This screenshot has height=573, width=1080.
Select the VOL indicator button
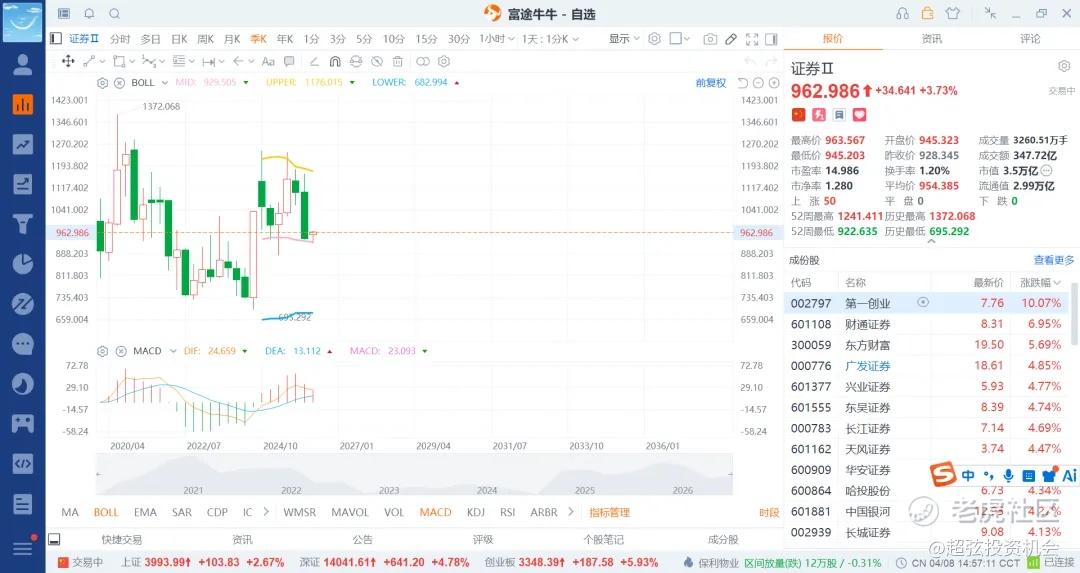pyautogui.click(x=394, y=512)
